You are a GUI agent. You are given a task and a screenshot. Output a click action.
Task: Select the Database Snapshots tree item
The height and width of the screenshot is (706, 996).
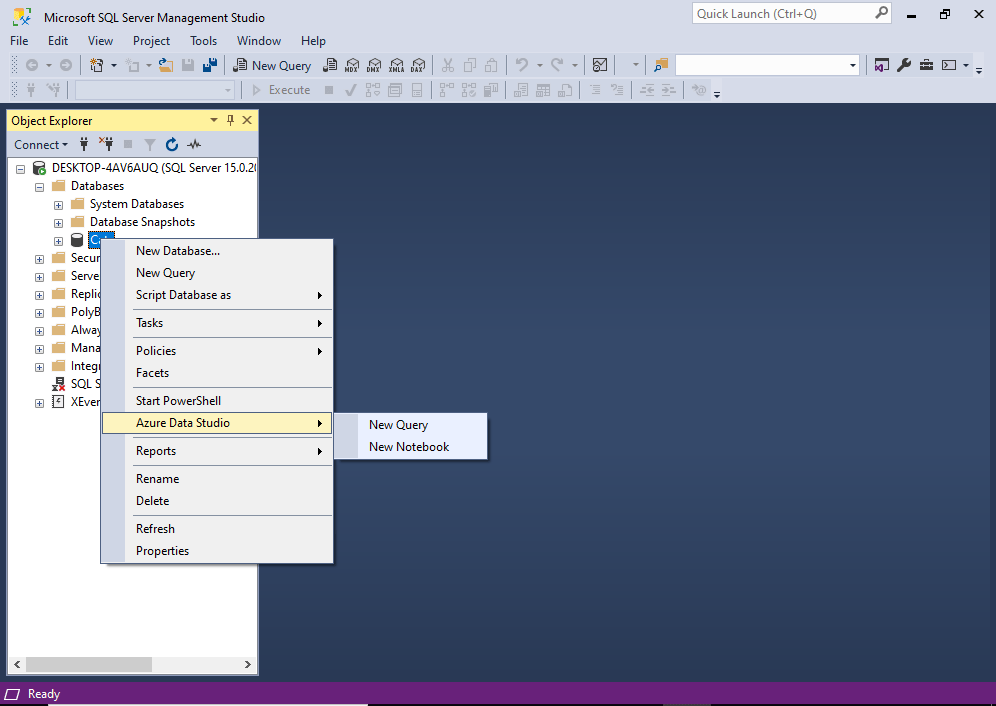click(x=142, y=222)
